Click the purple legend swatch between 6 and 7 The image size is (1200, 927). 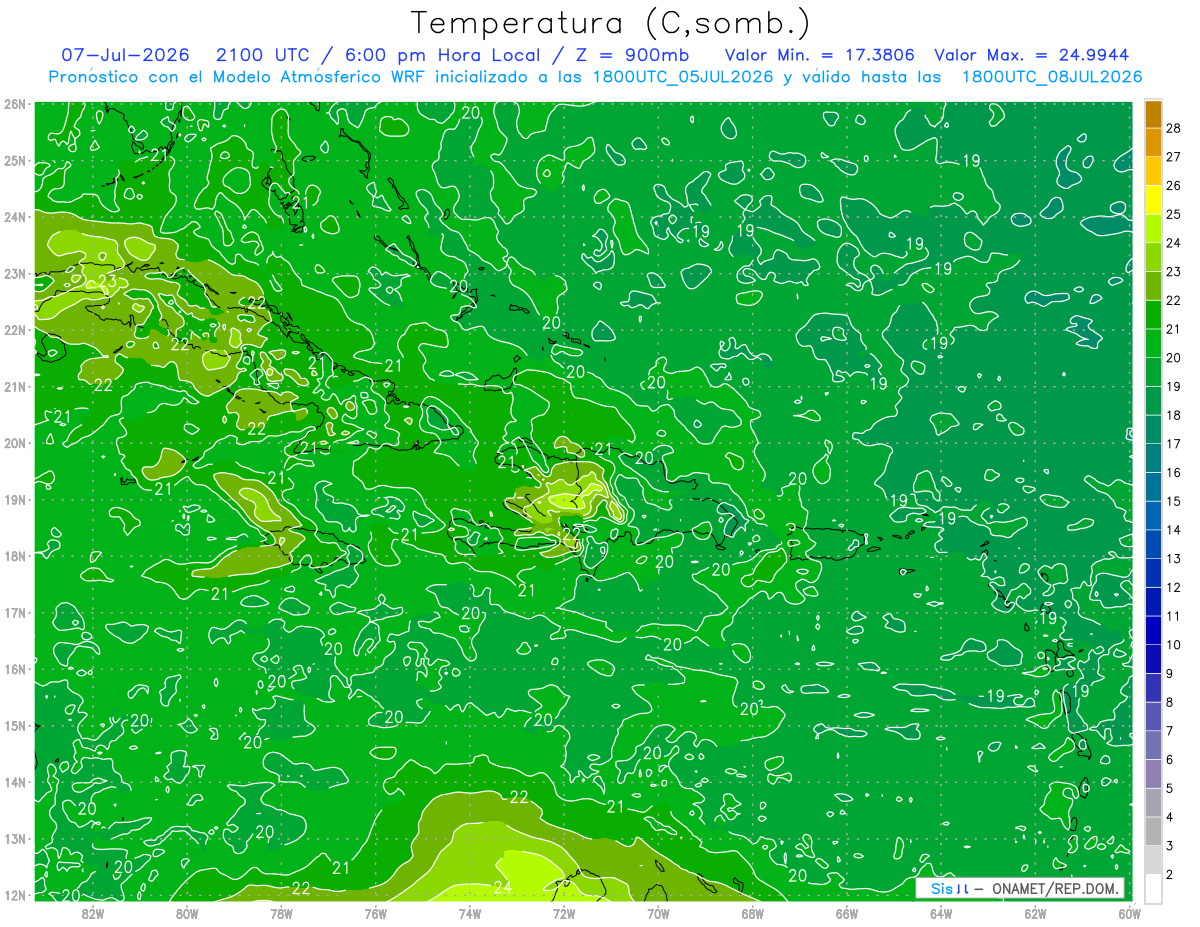[x=1153, y=745]
